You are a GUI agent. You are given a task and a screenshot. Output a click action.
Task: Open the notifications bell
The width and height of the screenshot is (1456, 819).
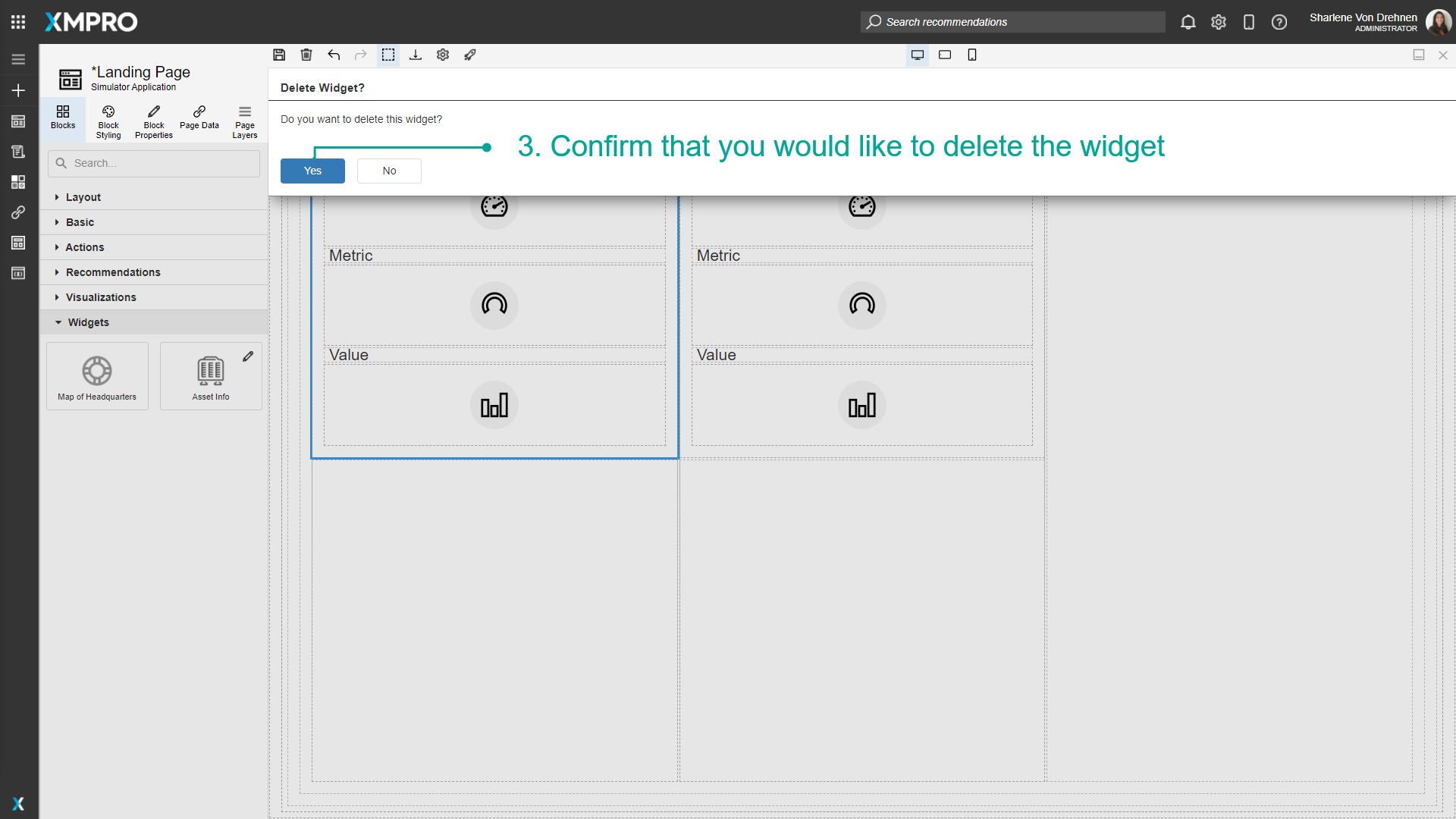coord(1188,22)
